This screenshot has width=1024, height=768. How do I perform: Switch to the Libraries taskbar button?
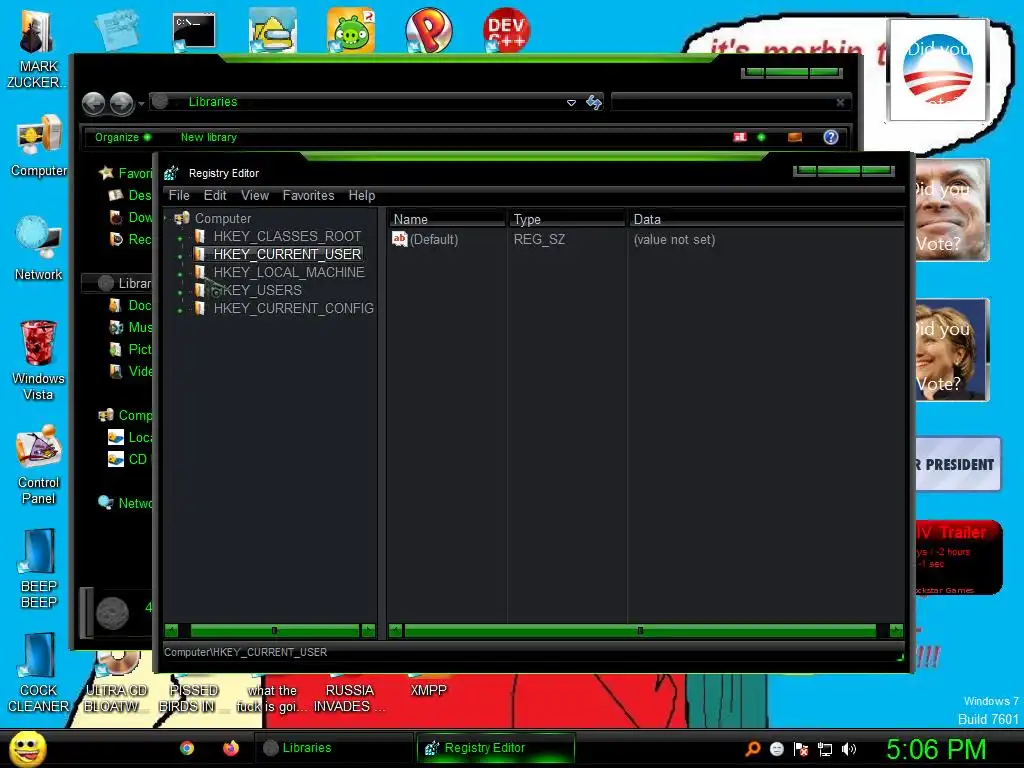(x=333, y=748)
